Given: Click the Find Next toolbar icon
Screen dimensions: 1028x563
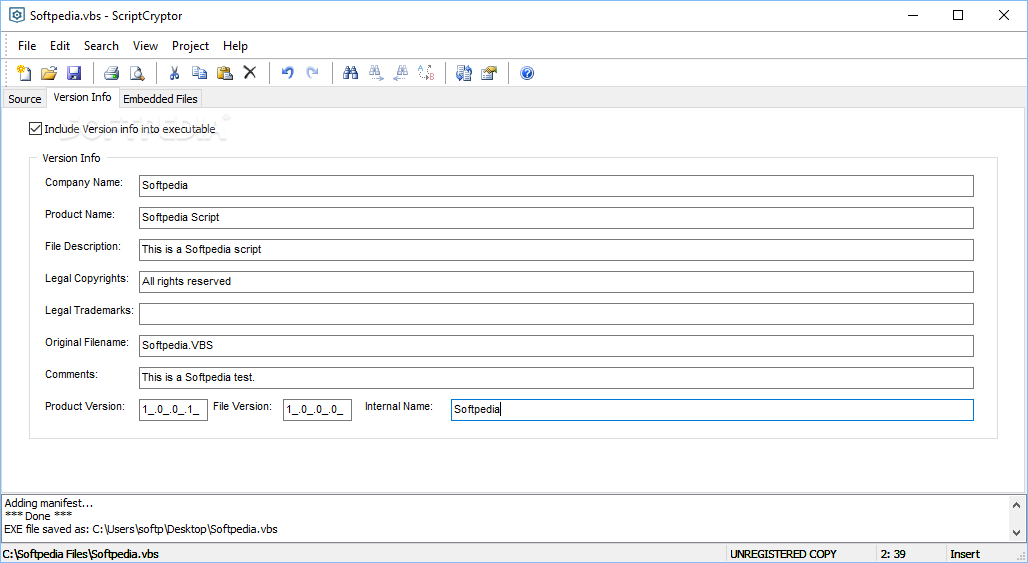Looking at the screenshot, I should click(376, 73).
